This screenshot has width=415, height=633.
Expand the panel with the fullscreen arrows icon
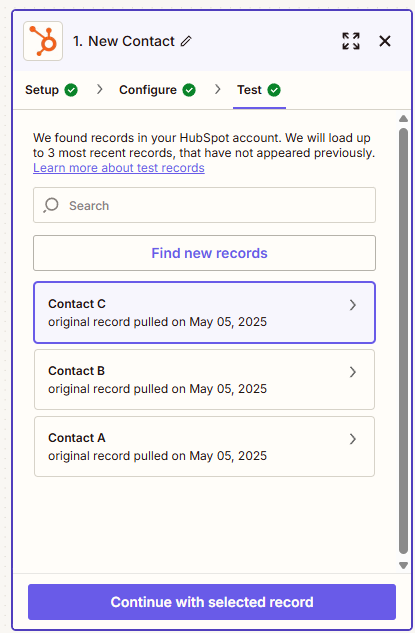pyautogui.click(x=351, y=41)
